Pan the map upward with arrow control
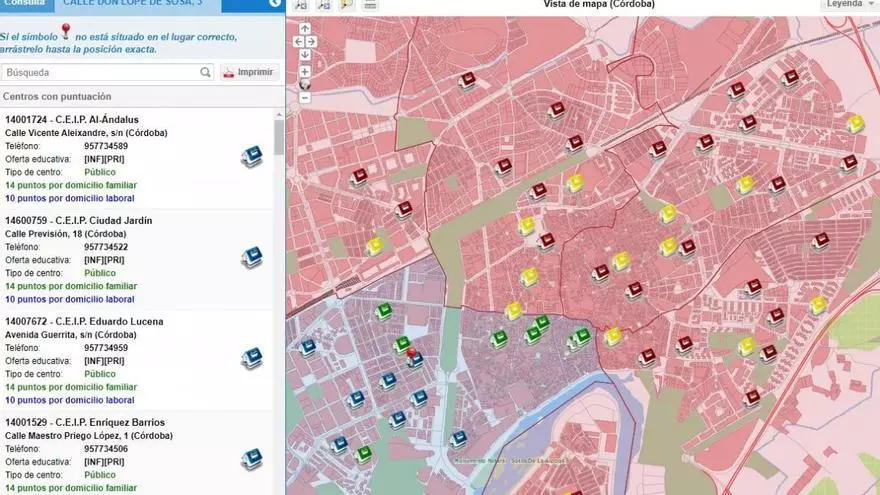Viewport: 880px width, 495px height. click(305, 29)
